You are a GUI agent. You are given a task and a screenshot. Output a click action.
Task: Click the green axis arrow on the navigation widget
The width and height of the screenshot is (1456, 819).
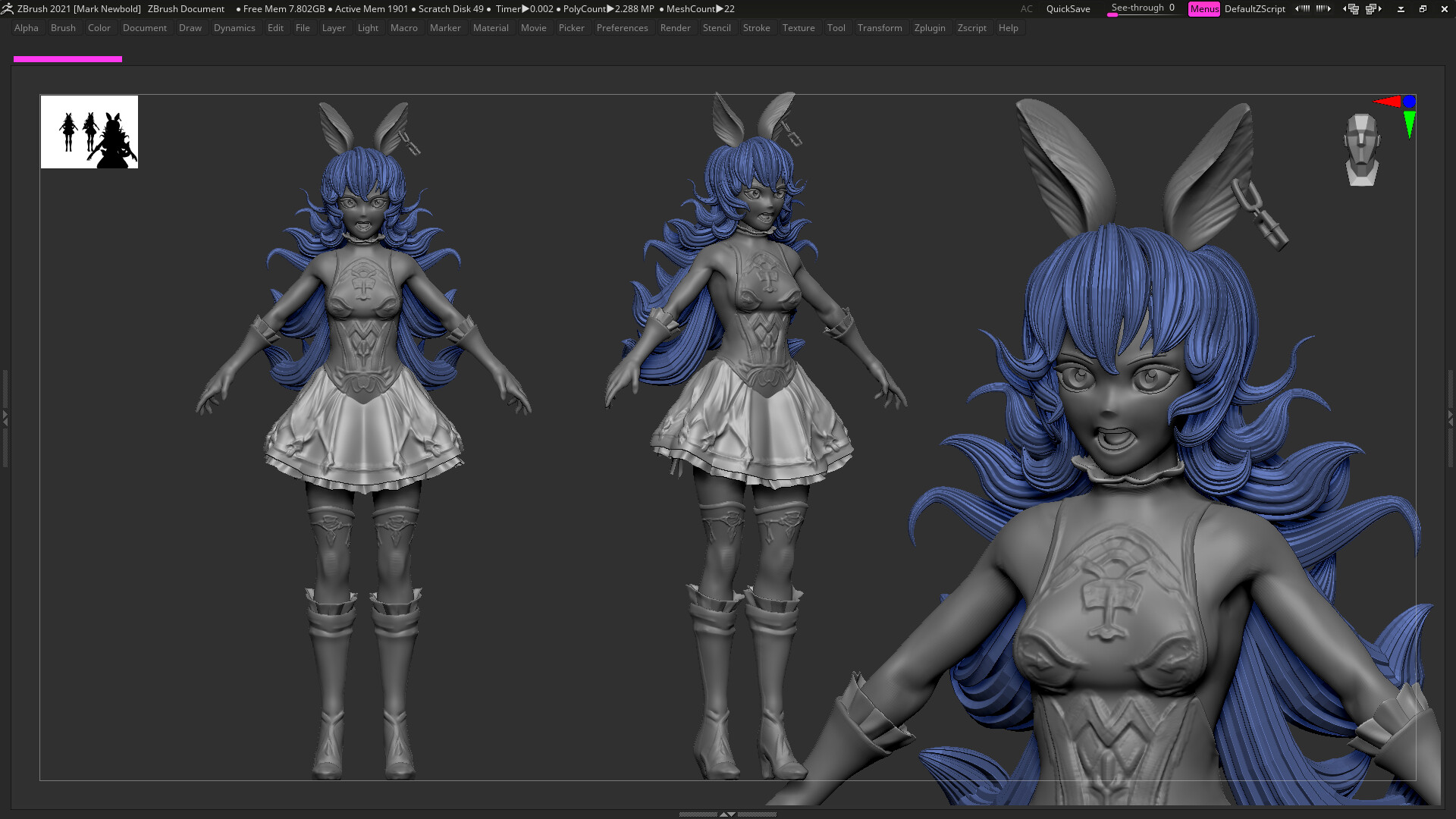pos(1409,121)
